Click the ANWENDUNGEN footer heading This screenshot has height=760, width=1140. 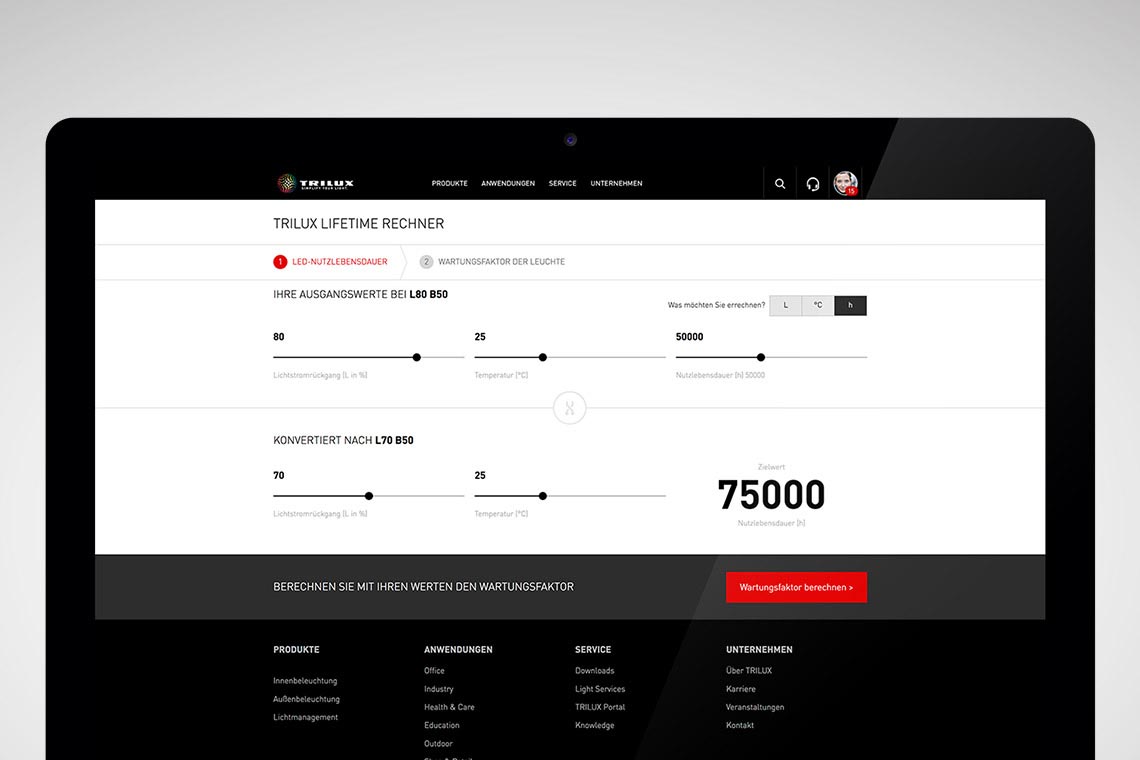point(458,649)
